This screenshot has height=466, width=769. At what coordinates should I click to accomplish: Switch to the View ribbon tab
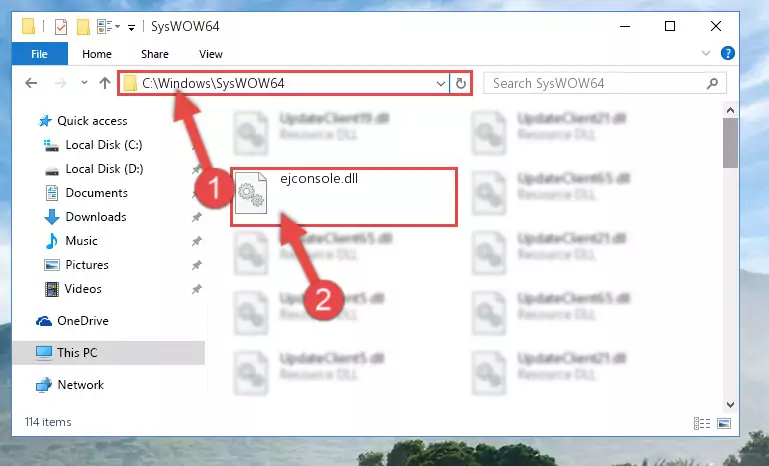point(211,54)
